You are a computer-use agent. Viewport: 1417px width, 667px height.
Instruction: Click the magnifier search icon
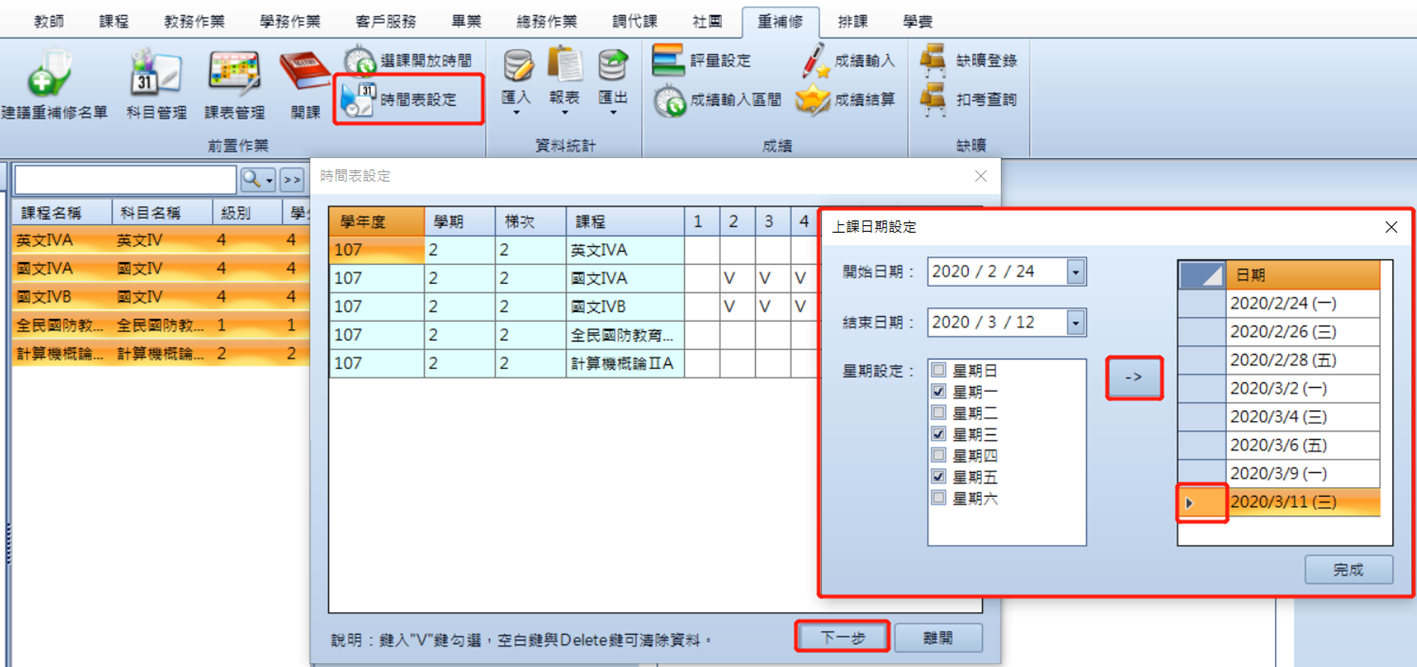click(254, 179)
